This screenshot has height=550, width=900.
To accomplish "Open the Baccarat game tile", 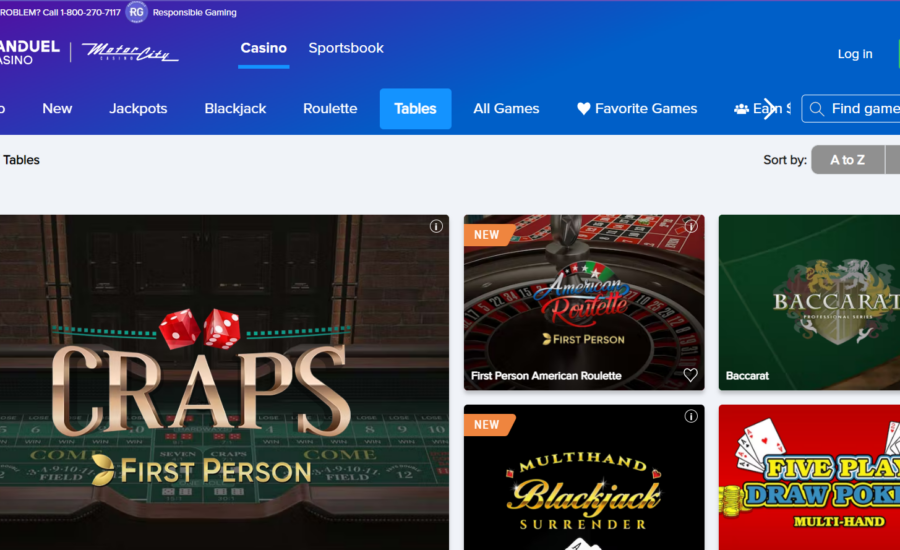I will pyautogui.click(x=809, y=303).
